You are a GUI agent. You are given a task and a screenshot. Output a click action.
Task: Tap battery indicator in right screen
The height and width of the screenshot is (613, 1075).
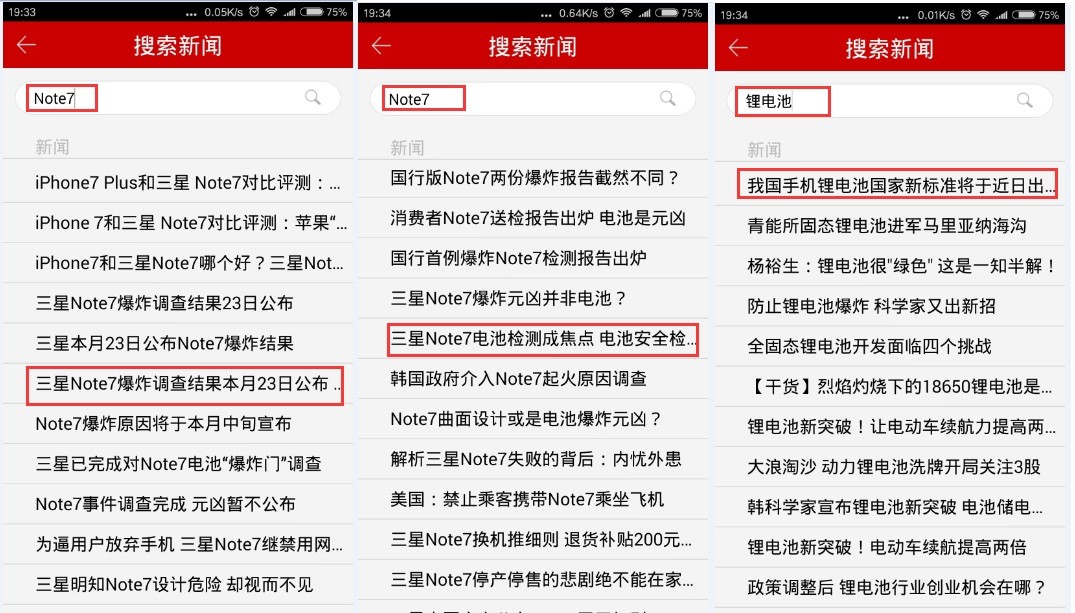(1023, 14)
